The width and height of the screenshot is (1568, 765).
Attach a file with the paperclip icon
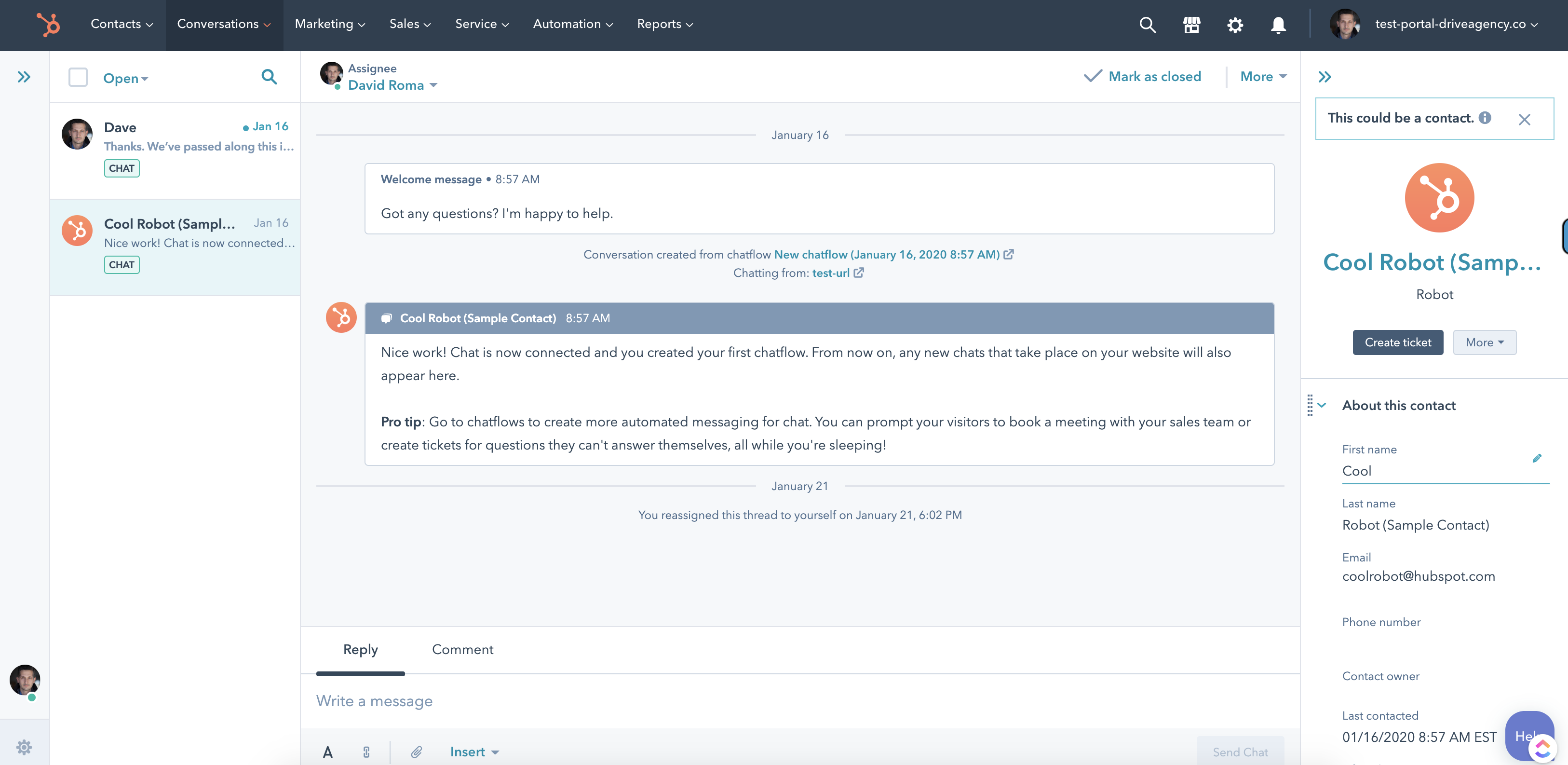[416, 751]
